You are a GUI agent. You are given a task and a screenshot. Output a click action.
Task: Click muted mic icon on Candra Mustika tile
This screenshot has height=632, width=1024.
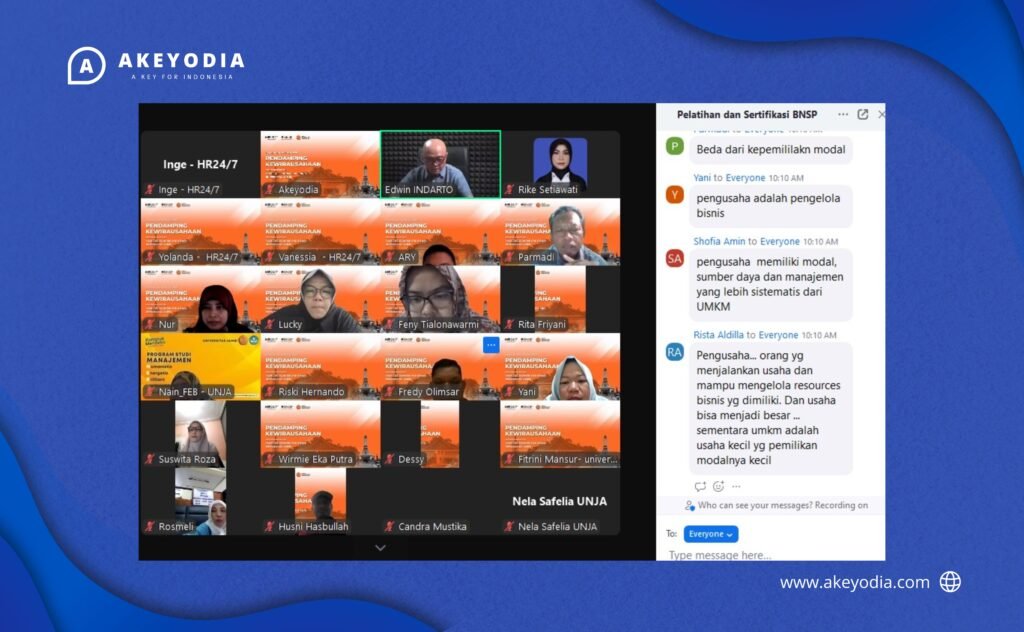pyautogui.click(x=389, y=526)
